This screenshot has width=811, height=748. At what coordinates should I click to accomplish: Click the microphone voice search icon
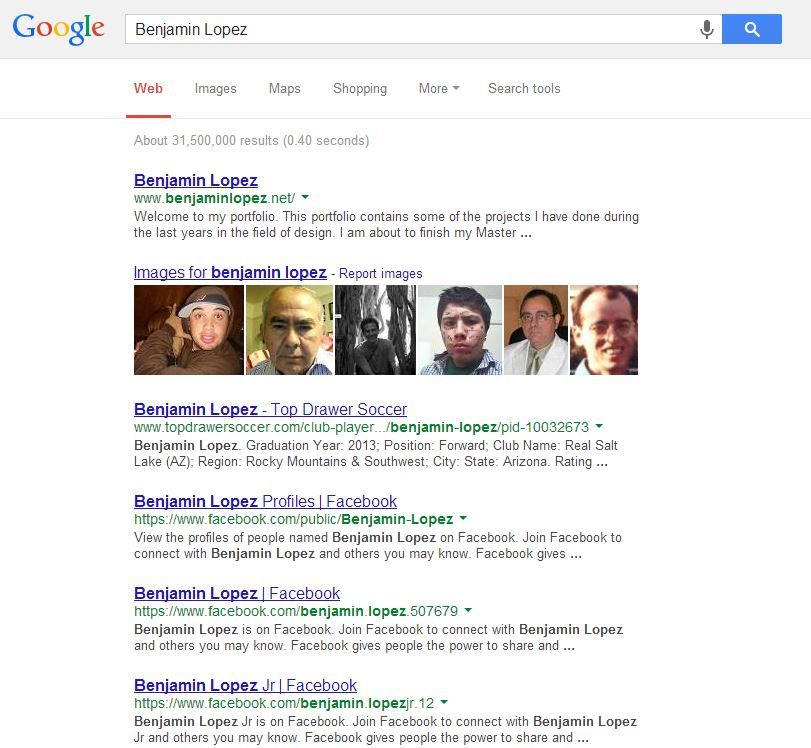tap(707, 30)
